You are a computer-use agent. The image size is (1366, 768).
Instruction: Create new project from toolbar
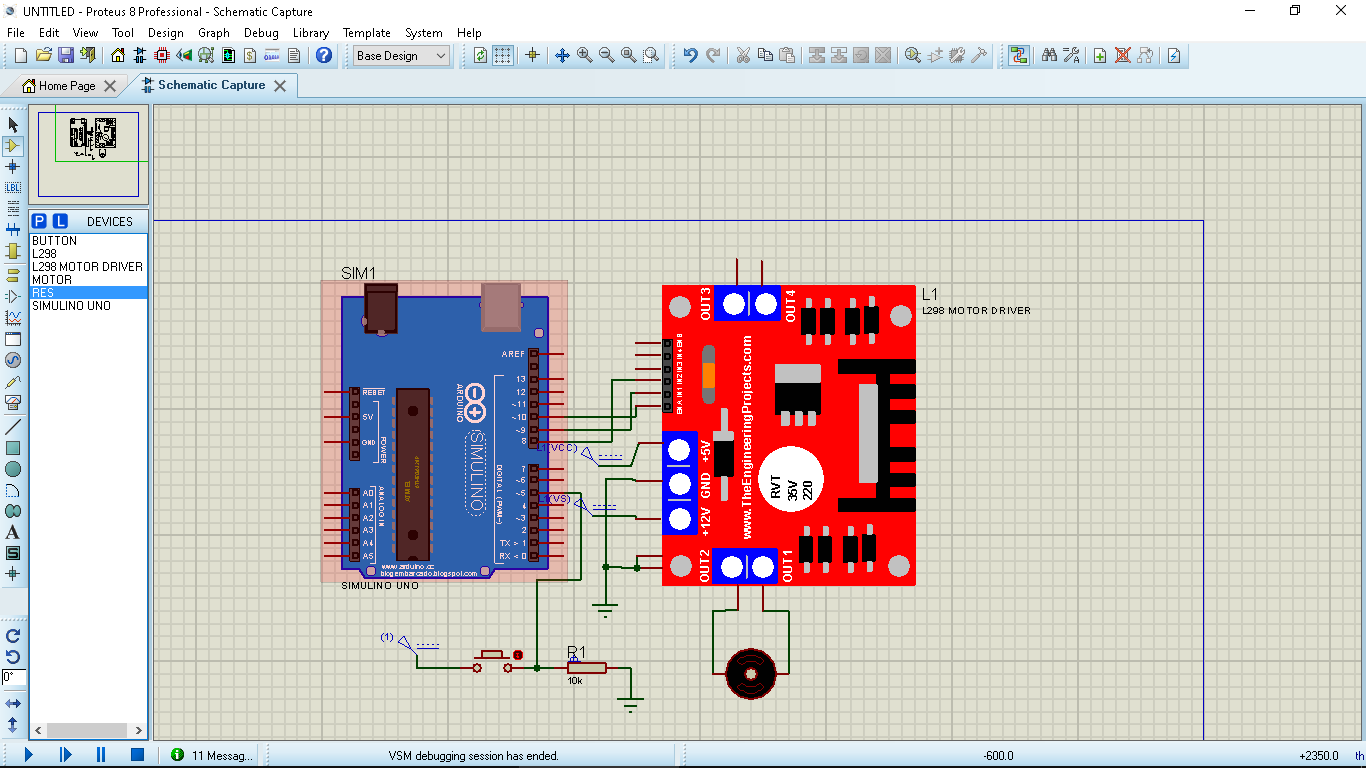click(x=21, y=55)
